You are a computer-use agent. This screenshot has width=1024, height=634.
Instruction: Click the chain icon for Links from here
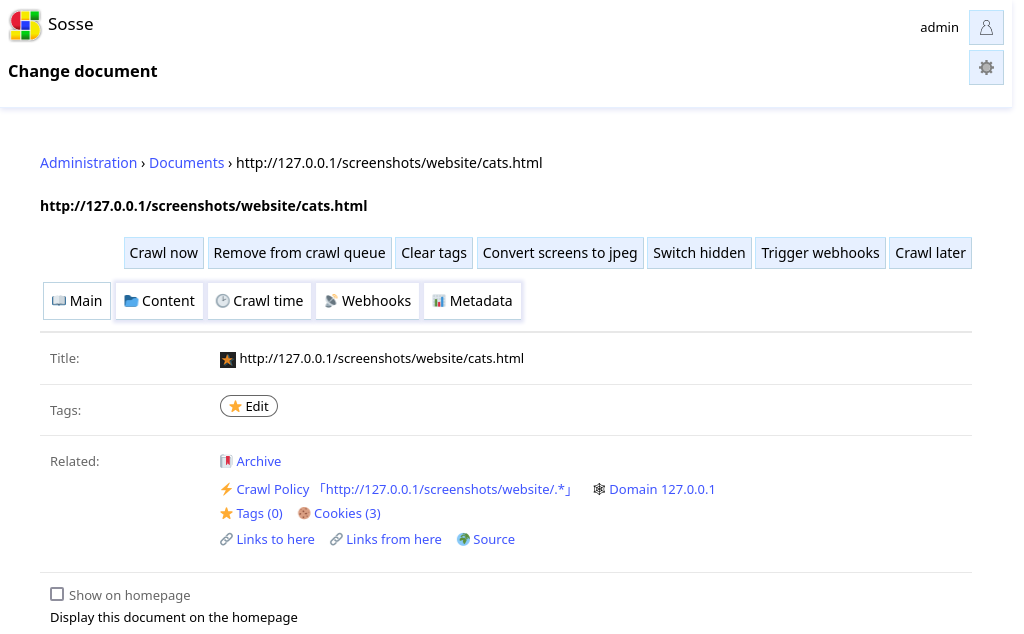coord(336,539)
